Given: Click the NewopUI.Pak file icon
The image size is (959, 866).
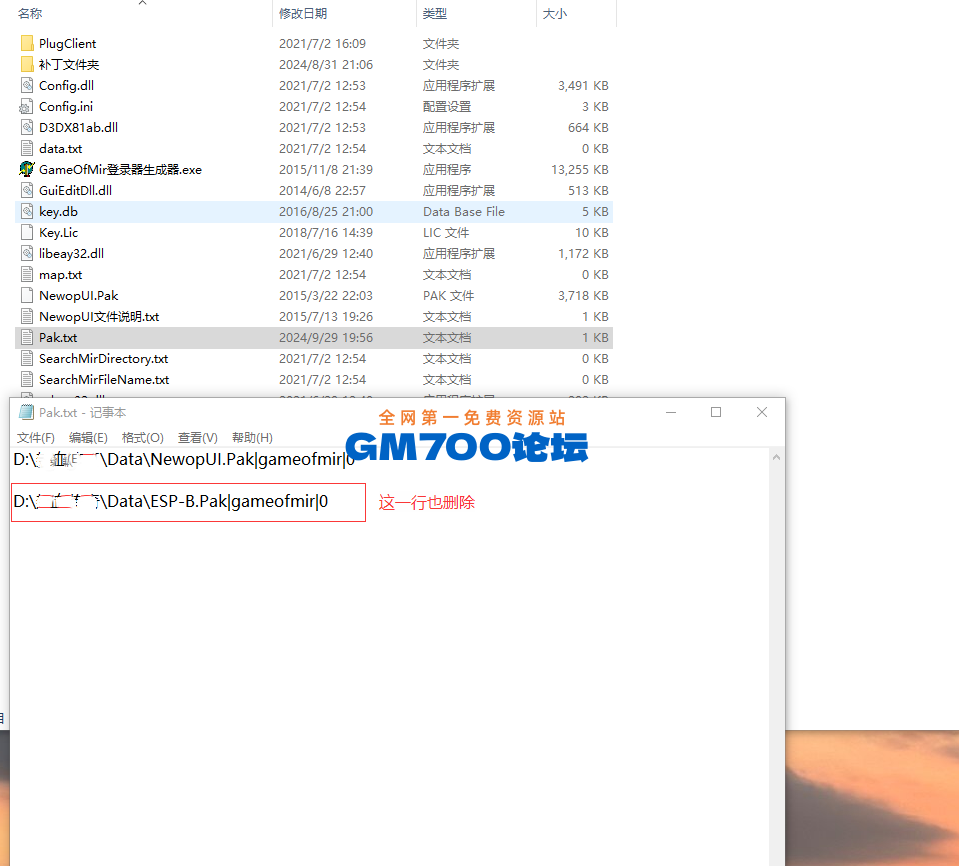Looking at the screenshot, I should [27, 296].
